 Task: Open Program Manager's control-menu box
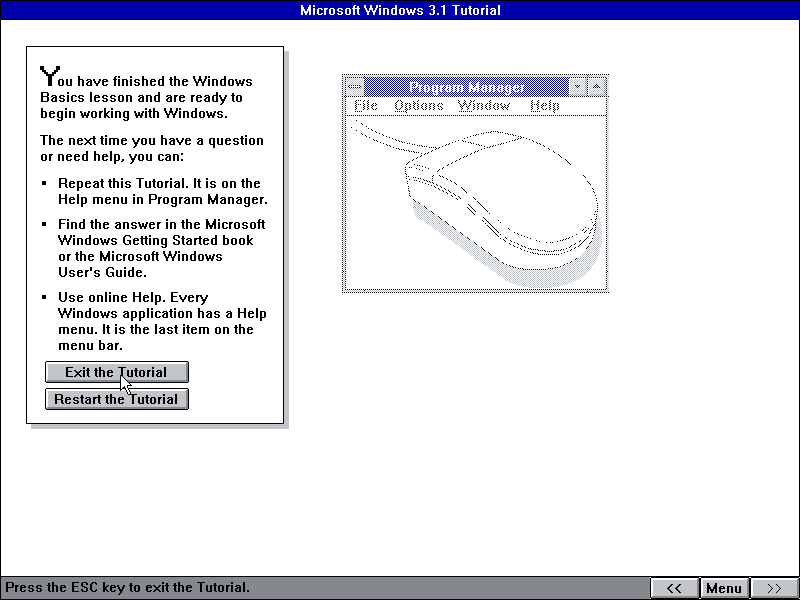(x=355, y=87)
